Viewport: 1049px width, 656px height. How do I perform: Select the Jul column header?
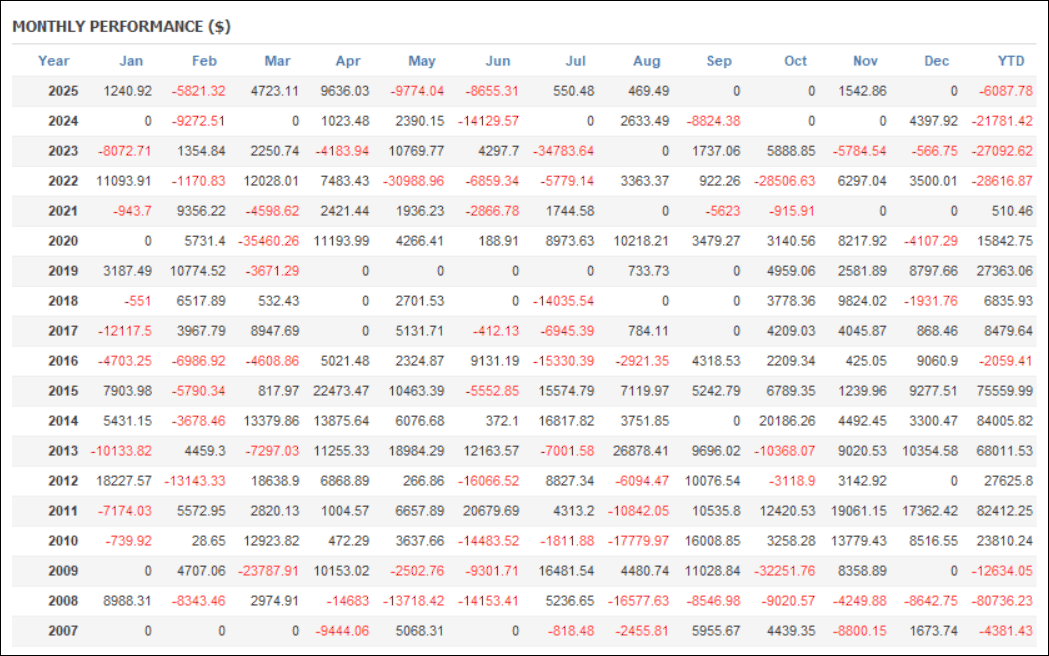pyautogui.click(x=575, y=61)
